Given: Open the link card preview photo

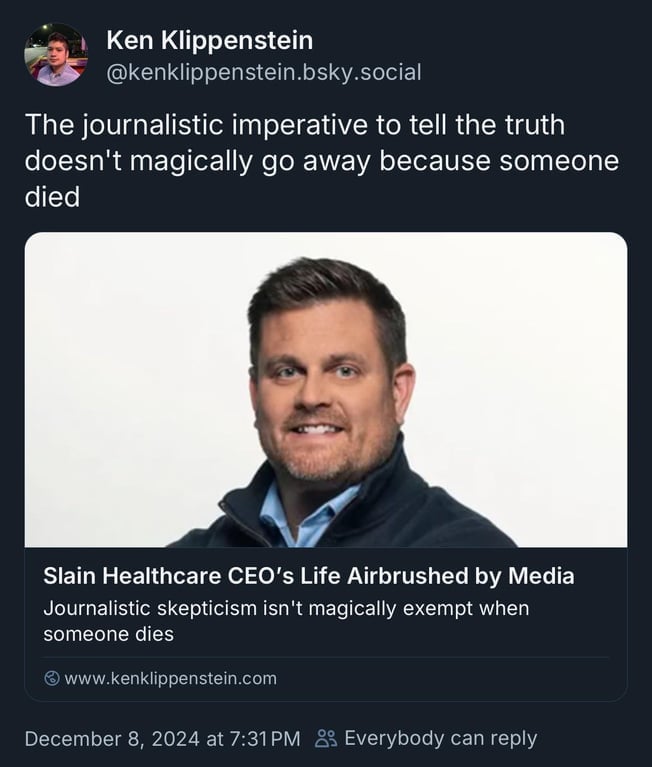Looking at the screenshot, I should pyautogui.click(x=326, y=390).
